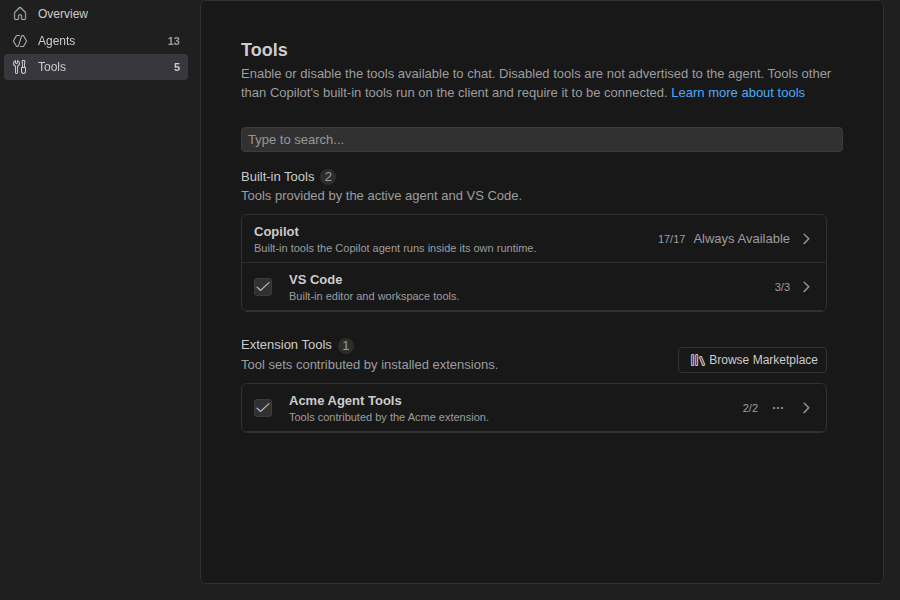900x600 pixels.
Task: Click the Built-in Tools count badge 2
Action: pyautogui.click(x=328, y=177)
